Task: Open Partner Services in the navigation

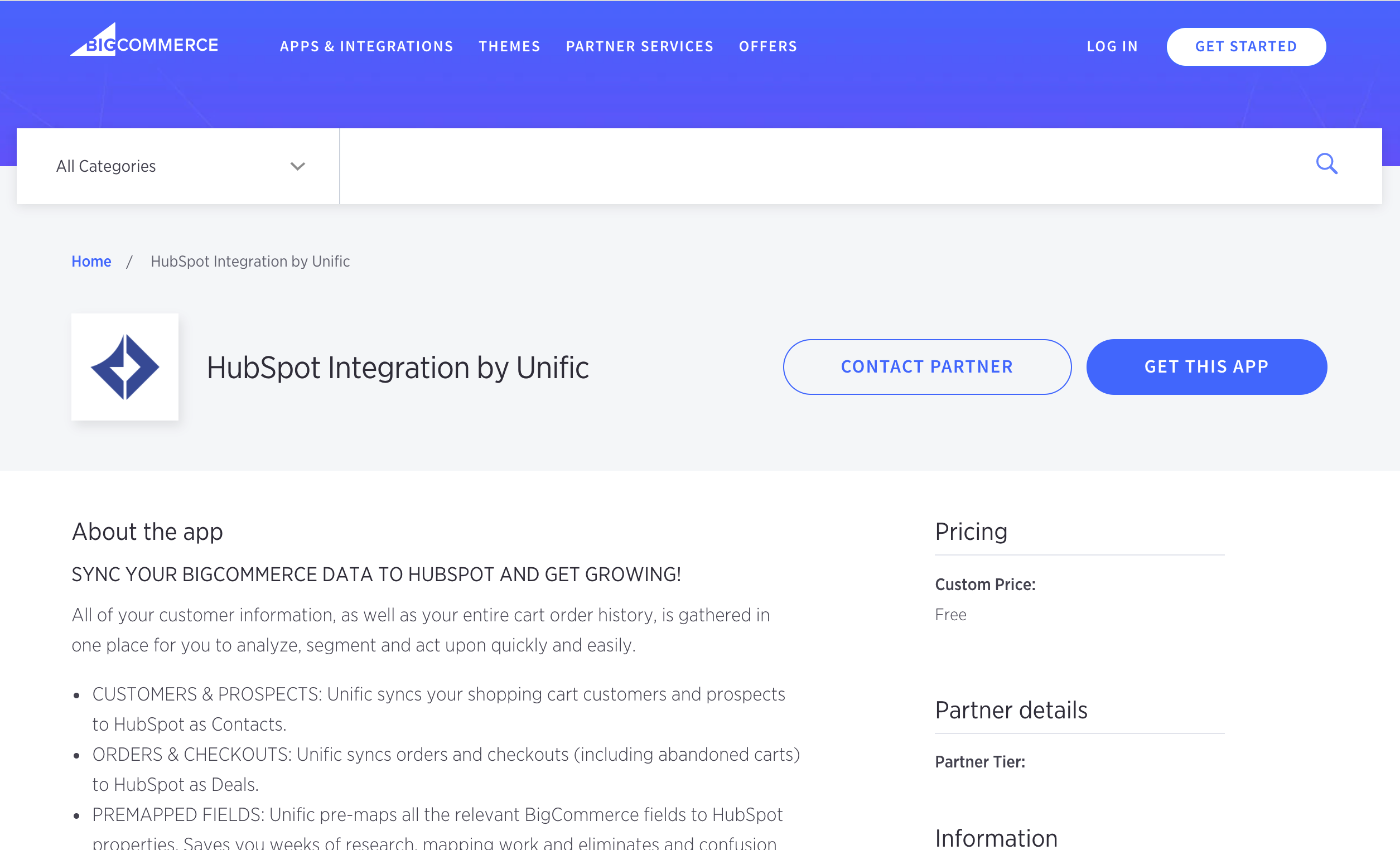Action: pyautogui.click(x=640, y=47)
